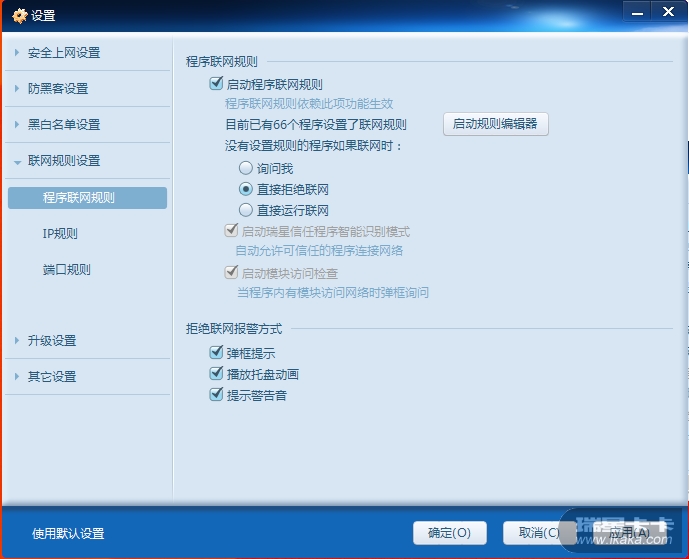
Task: Click 拒绝联网报警方式 section heading
Action: pos(234,329)
